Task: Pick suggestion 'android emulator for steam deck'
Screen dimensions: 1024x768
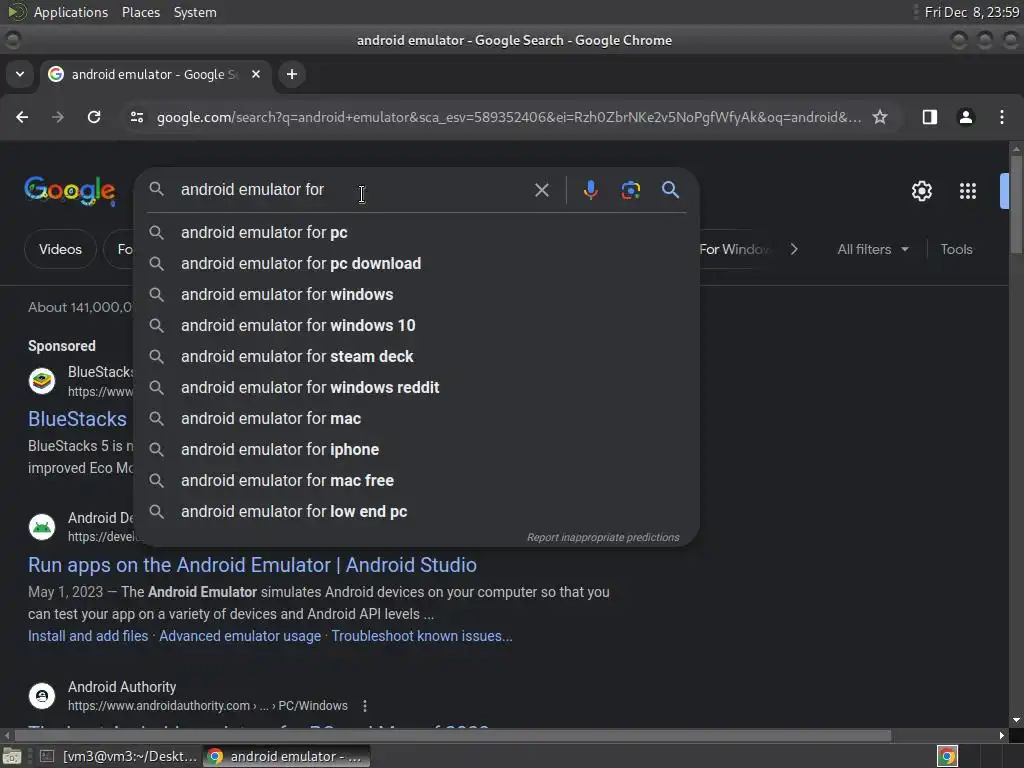Action: click(x=416, y=357)
